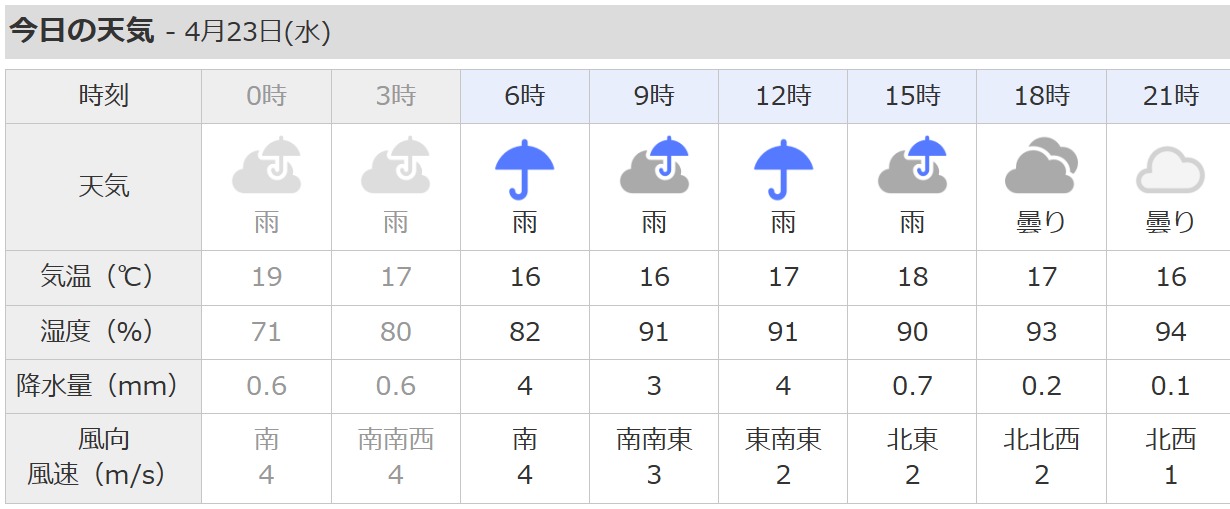The image size is (1230, 509).
Task: Click the 12時 column header
Action: (x=783, y=96)
